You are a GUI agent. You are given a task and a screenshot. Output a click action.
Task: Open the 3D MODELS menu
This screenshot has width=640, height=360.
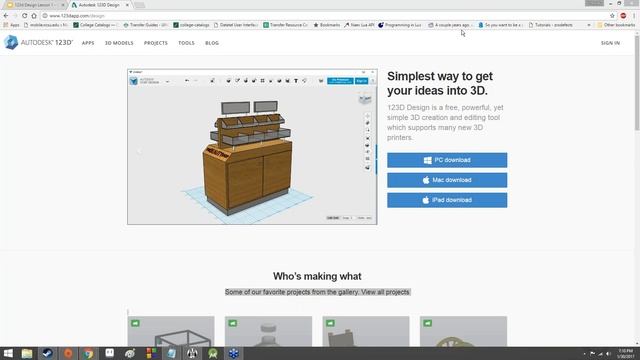(119, 43)
